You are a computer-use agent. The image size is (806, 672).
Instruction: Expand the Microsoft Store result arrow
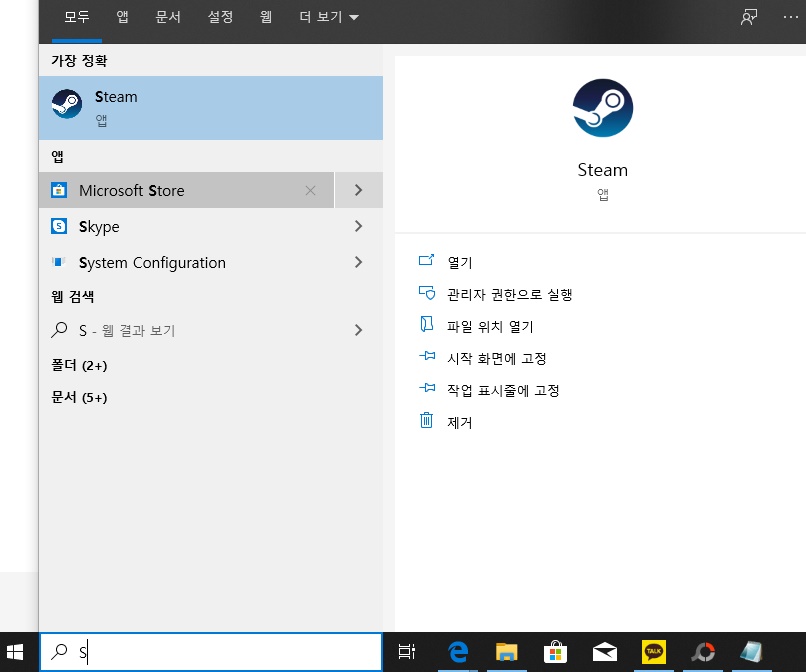pos(359,190)
